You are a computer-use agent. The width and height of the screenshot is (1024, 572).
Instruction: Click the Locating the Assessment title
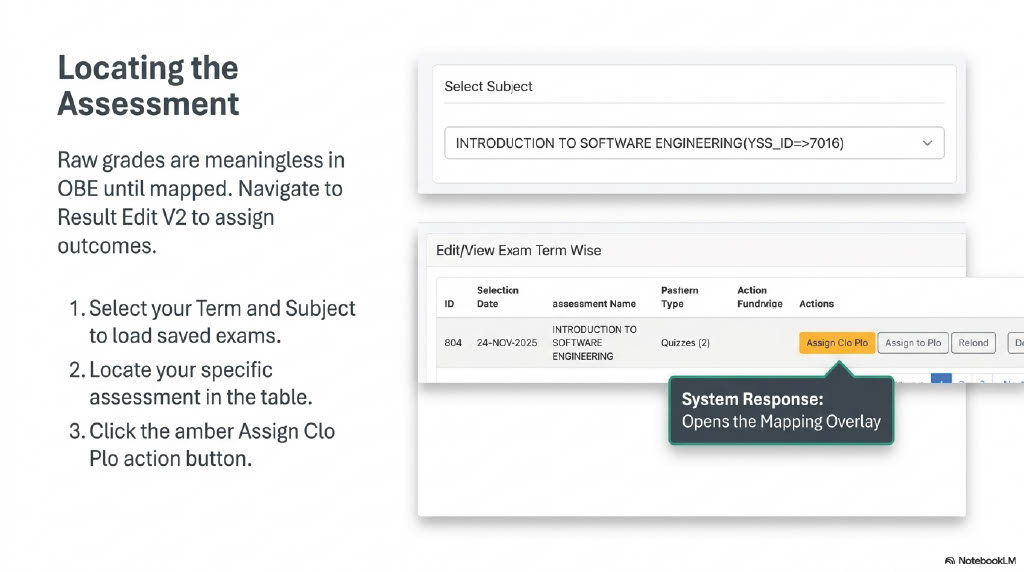[x=148, y=86]
